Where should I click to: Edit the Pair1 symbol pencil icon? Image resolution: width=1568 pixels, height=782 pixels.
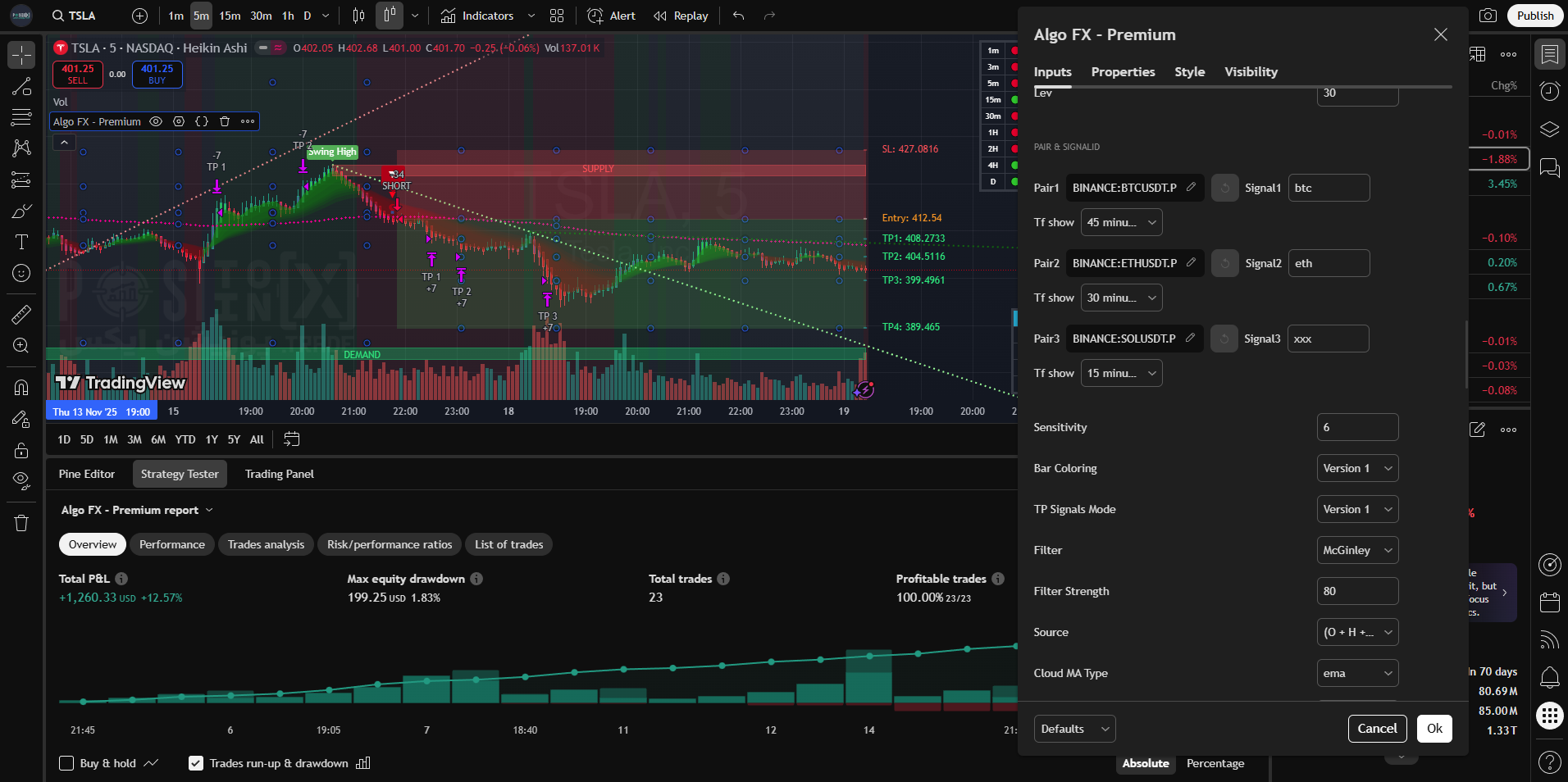click(x=1191, y=188)
